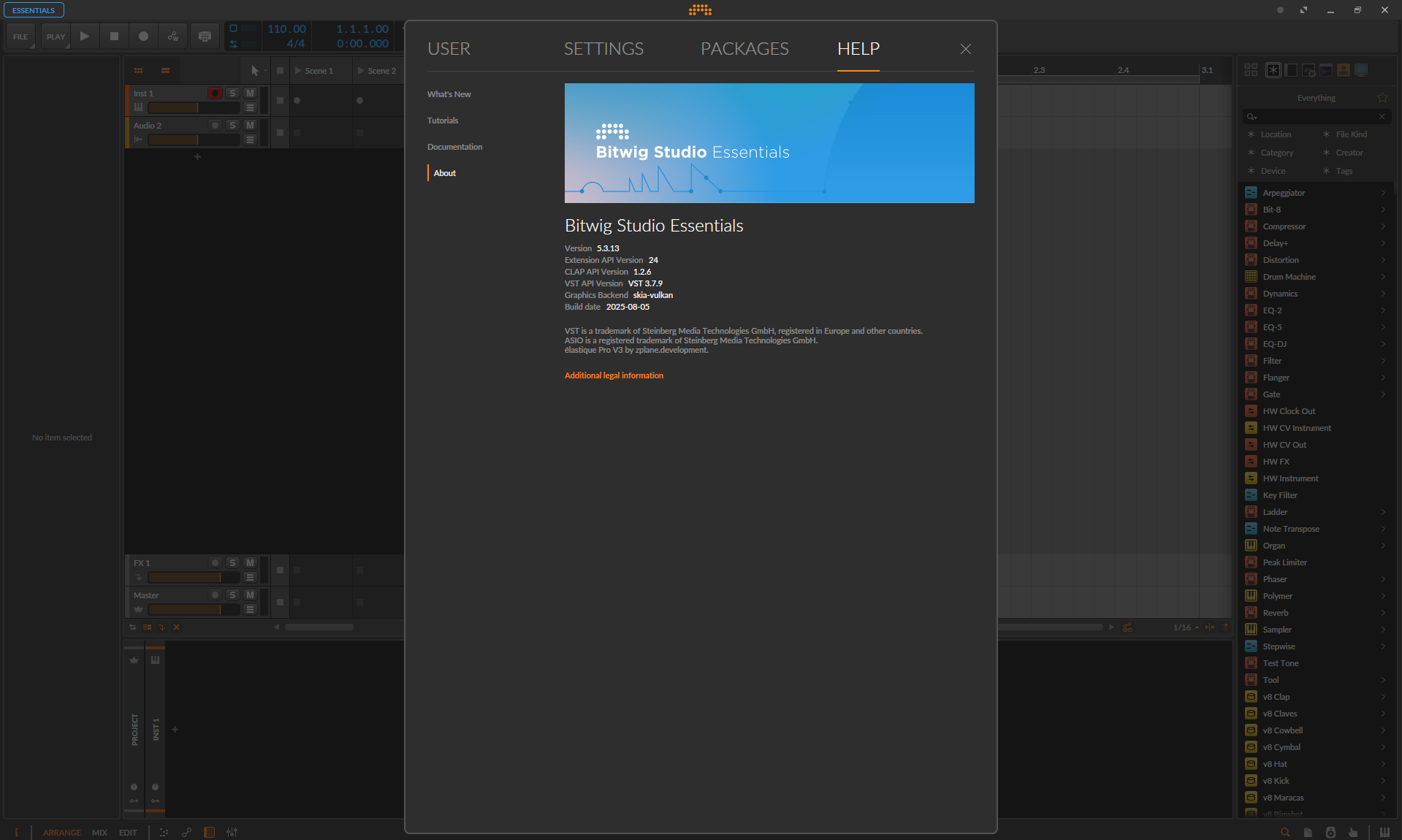Click the Additional legal information link

click(613, 375)
